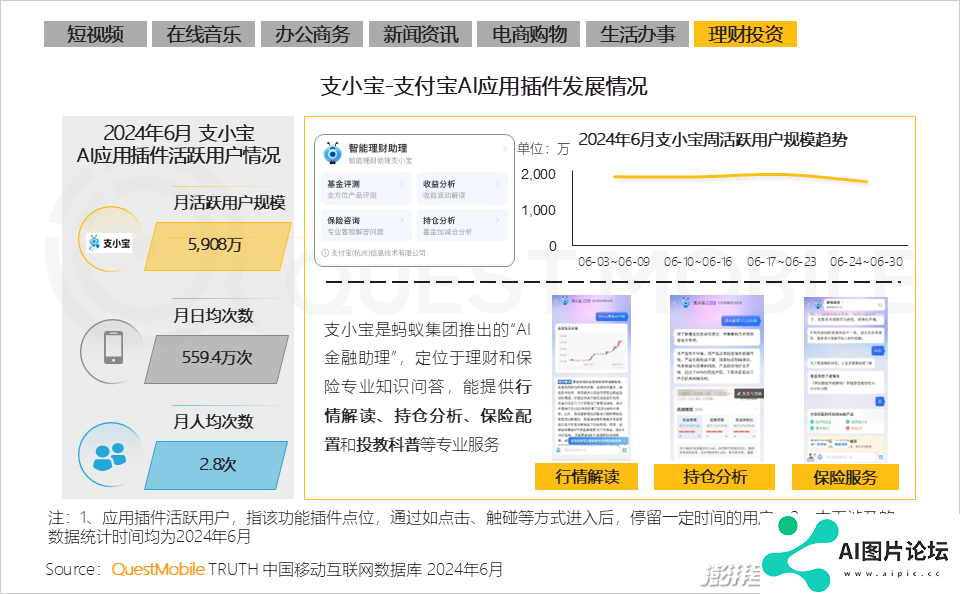Click the 单位：万 unit label
Viewport: 960px width, 594px height.
tap(543, 148)
